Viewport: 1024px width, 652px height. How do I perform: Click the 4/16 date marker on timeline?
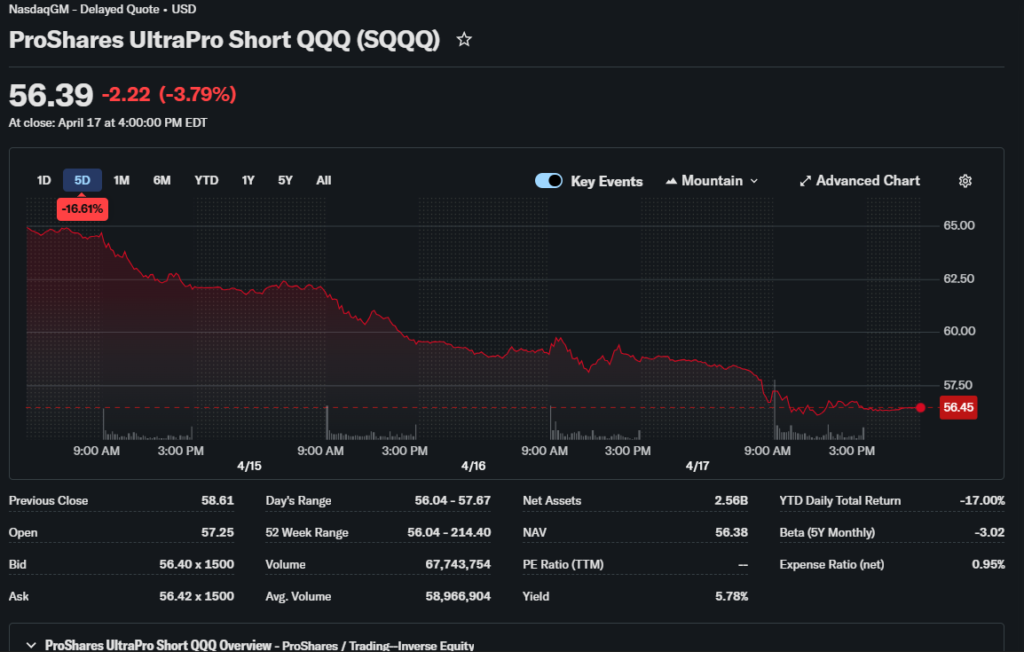pyautogui.click(x=473, y=467)
